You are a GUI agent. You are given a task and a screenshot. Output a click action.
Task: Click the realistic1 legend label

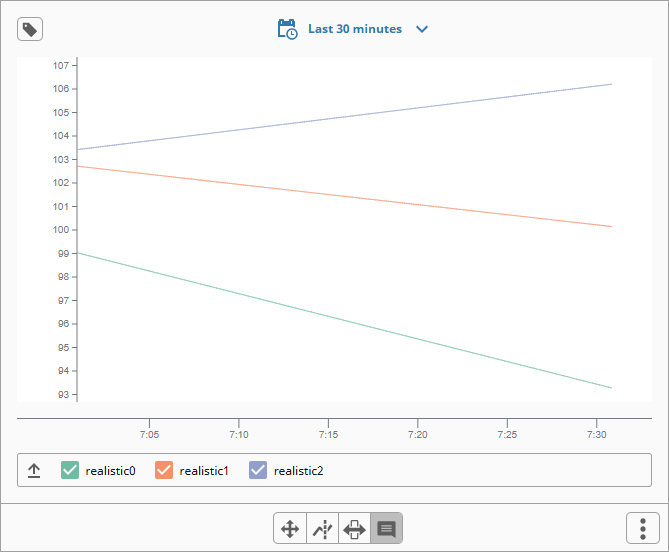(x=204, y=471)
